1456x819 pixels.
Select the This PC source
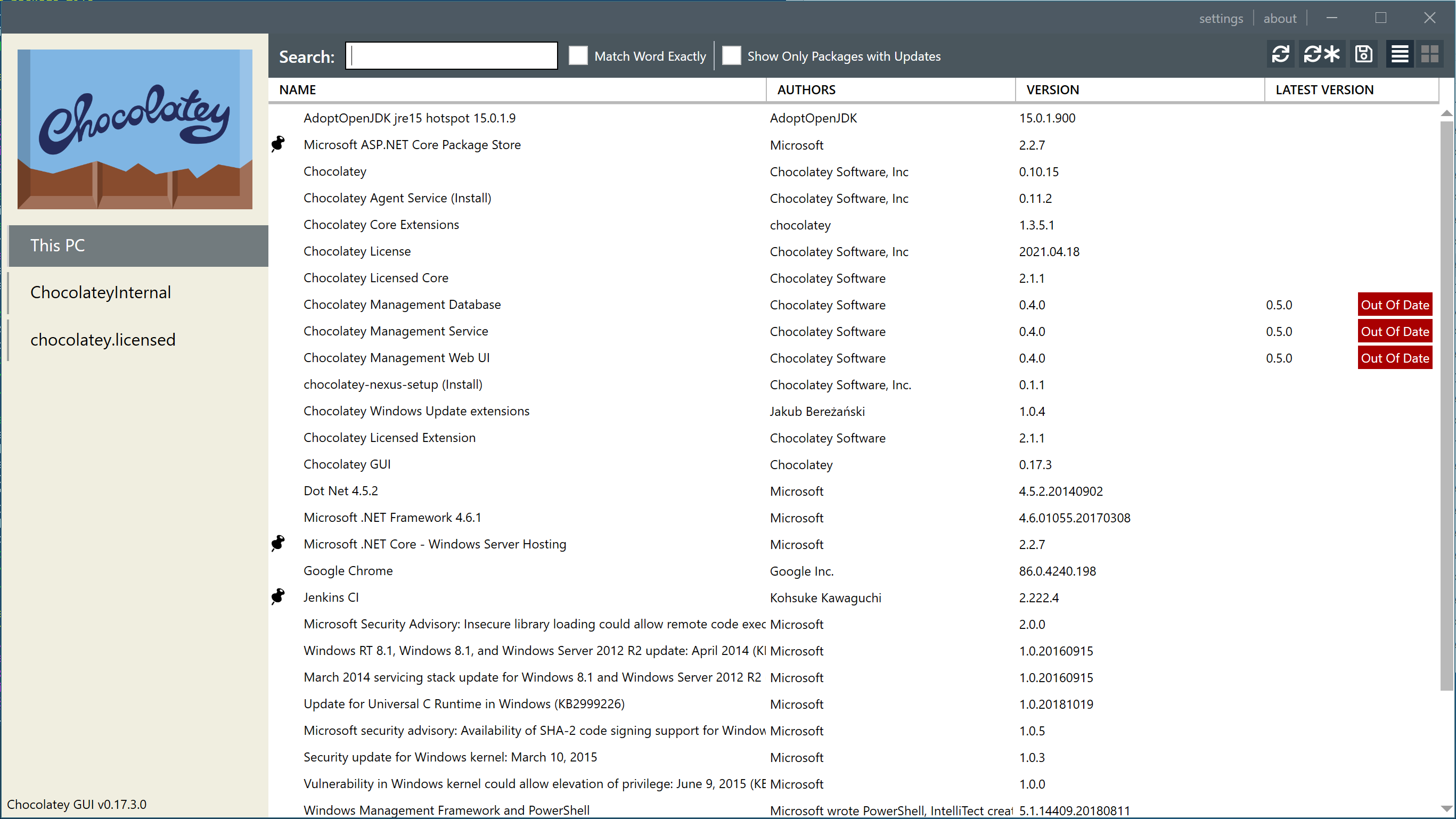tap(138, 246)
